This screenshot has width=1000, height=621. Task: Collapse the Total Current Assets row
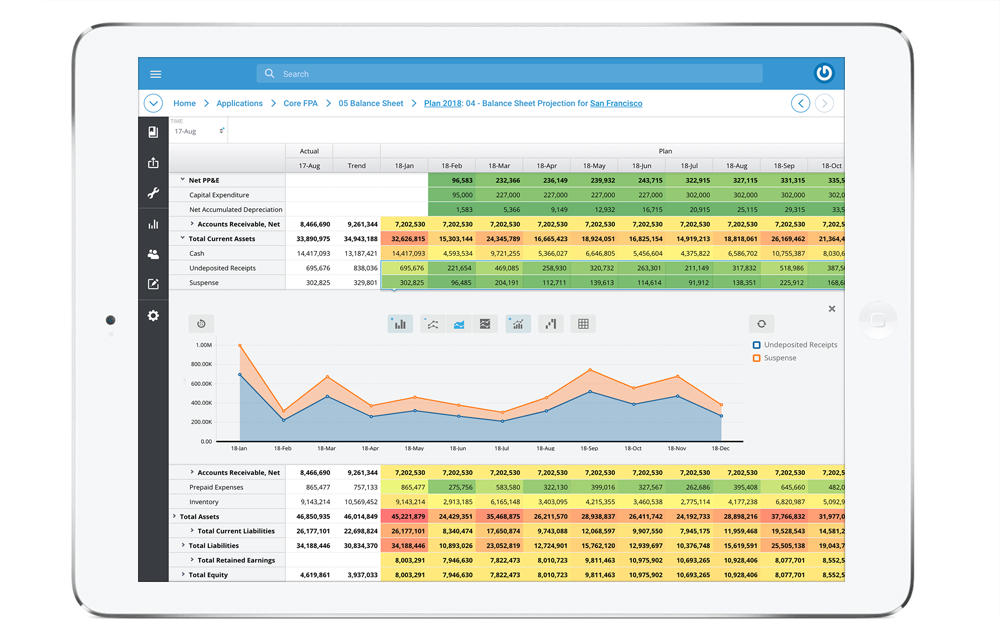(182, 238)
